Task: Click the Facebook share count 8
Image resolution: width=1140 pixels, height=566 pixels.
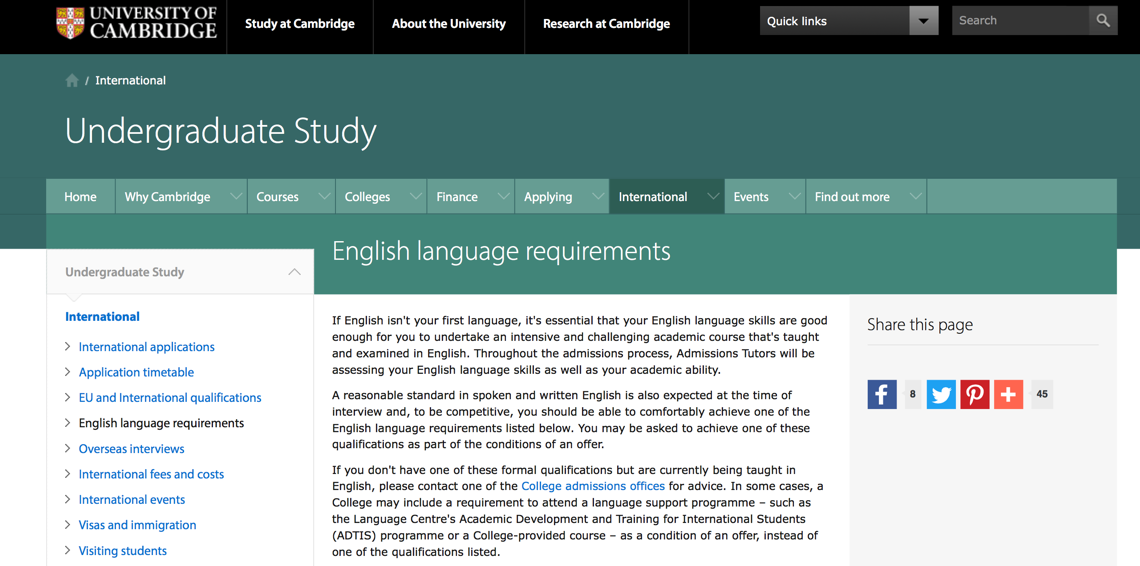Action: coord(912,394)
